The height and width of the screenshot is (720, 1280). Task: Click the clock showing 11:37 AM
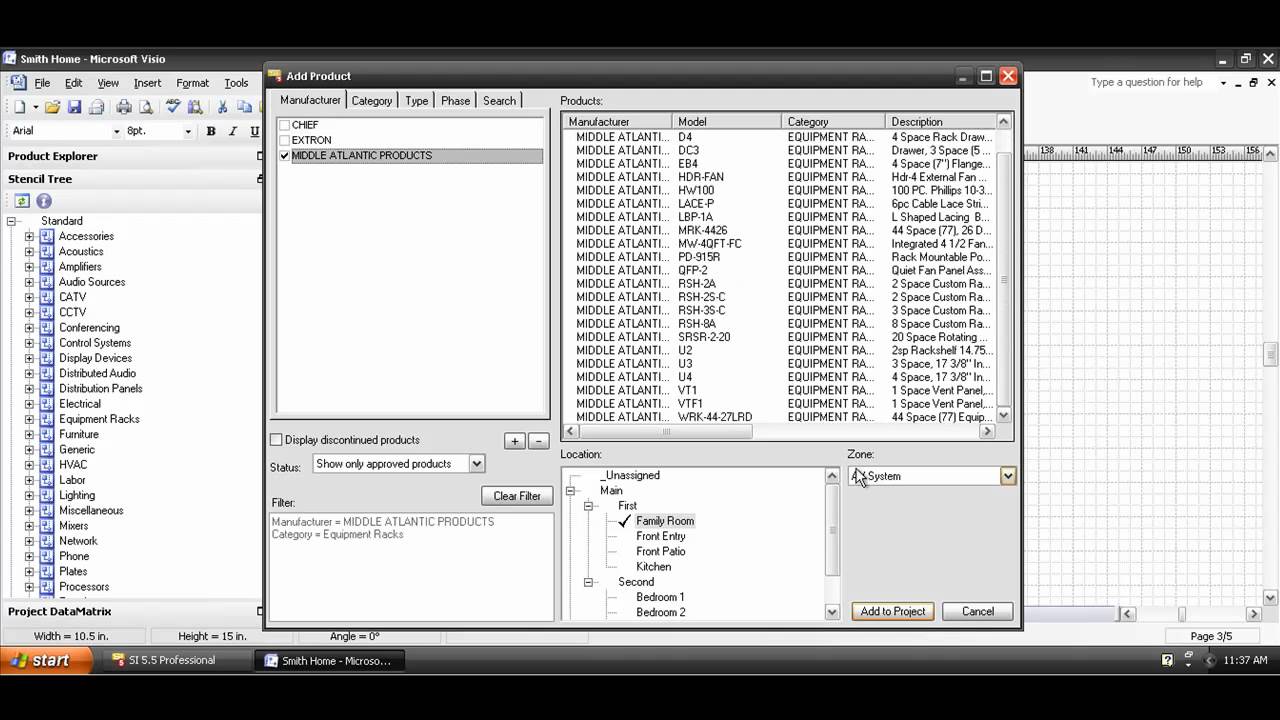click(x=1245, y=660)
